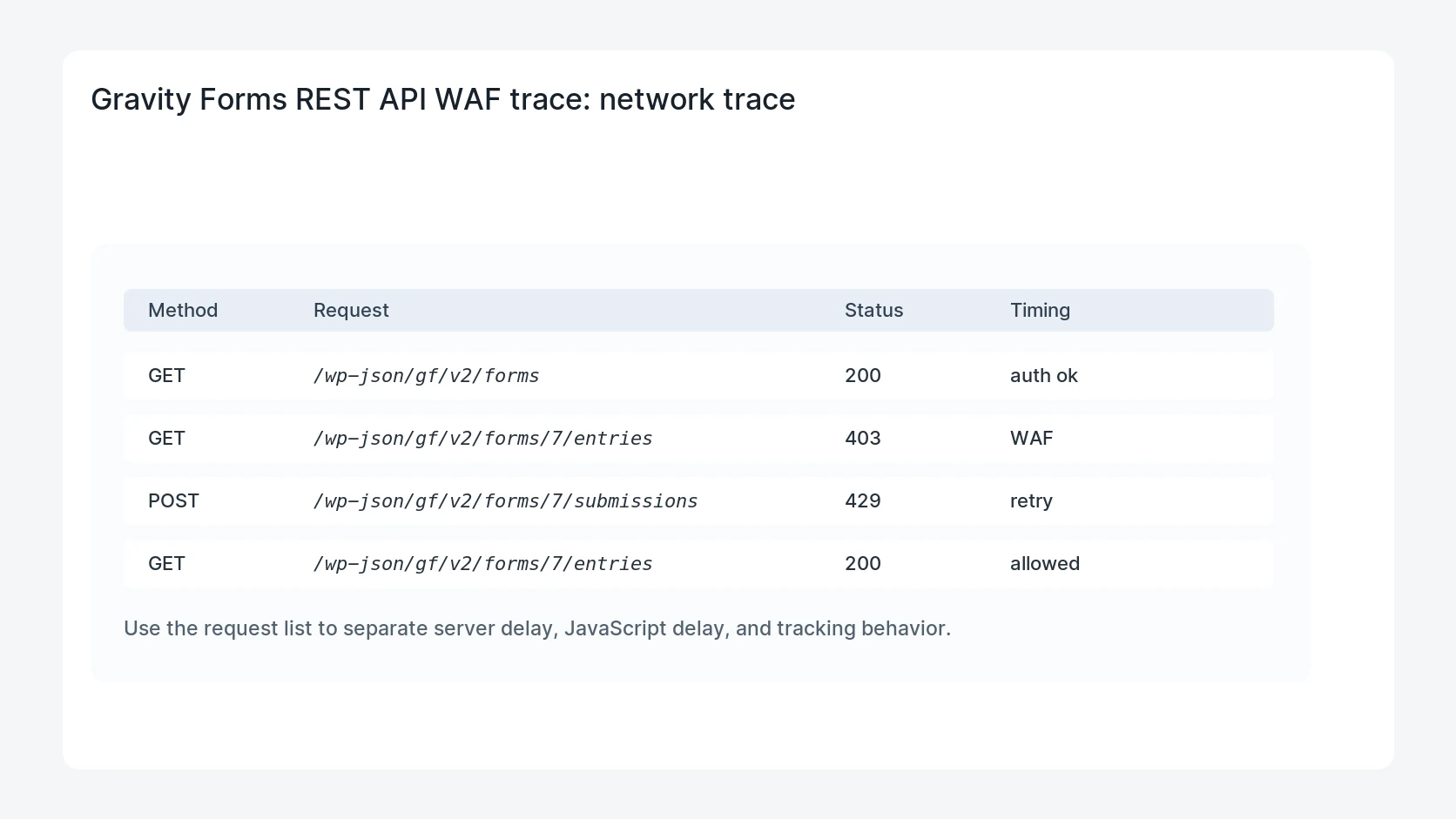
Task: Click the Status column header
Action: point(873,311)
